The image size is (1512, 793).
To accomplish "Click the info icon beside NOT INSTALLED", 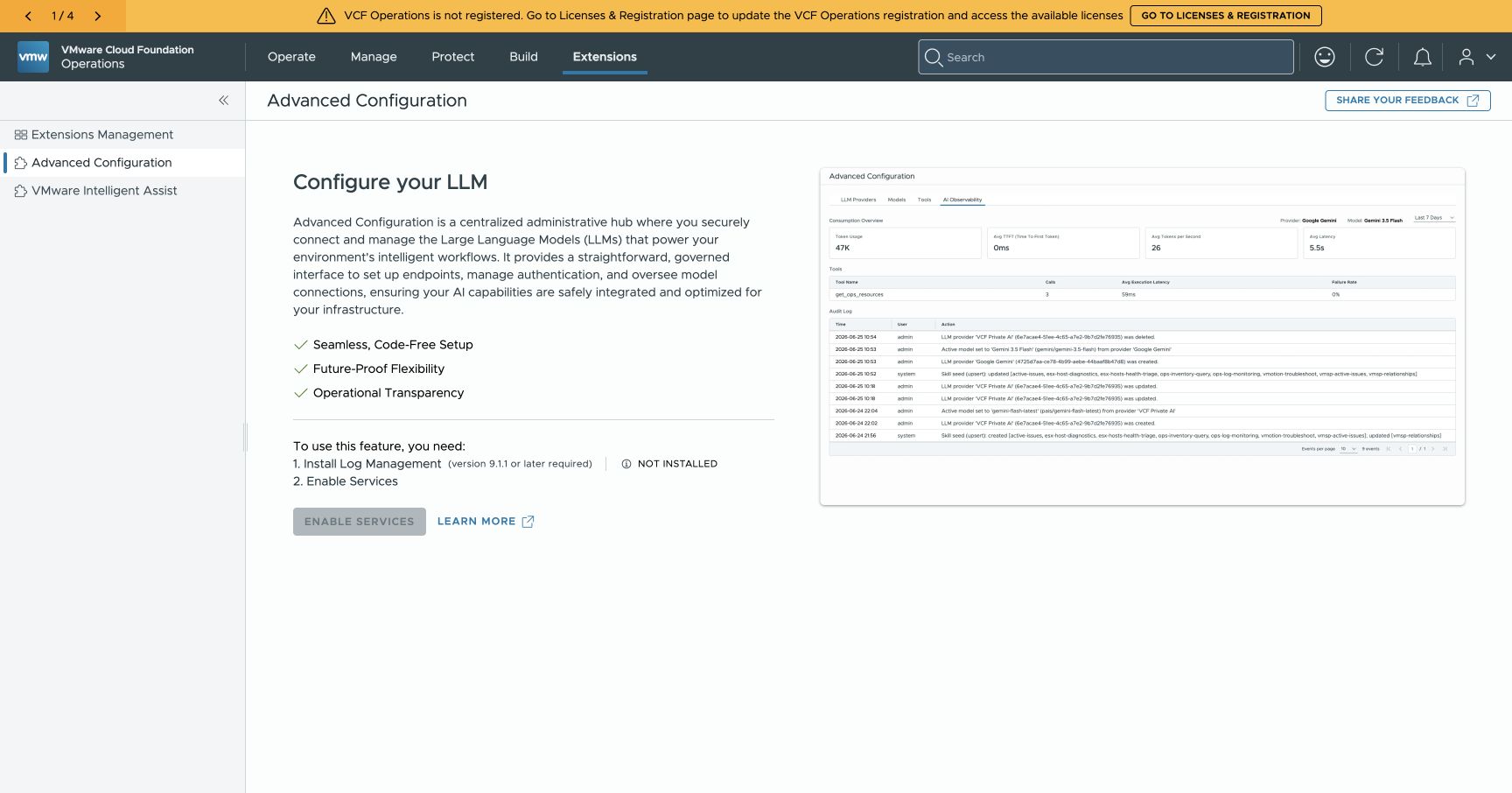I will click(x=626, y=464).
